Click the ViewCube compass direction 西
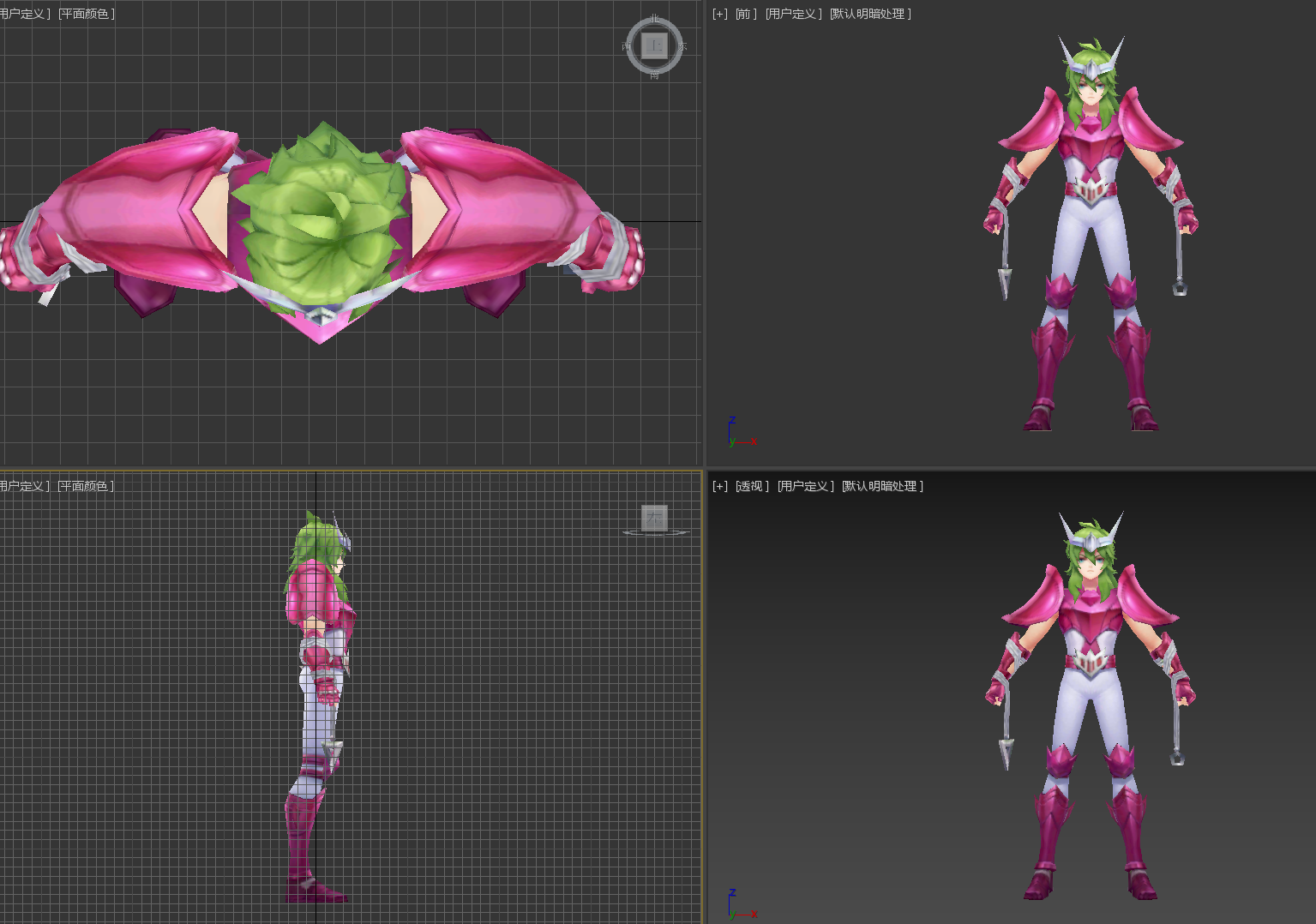 point(626,46)
